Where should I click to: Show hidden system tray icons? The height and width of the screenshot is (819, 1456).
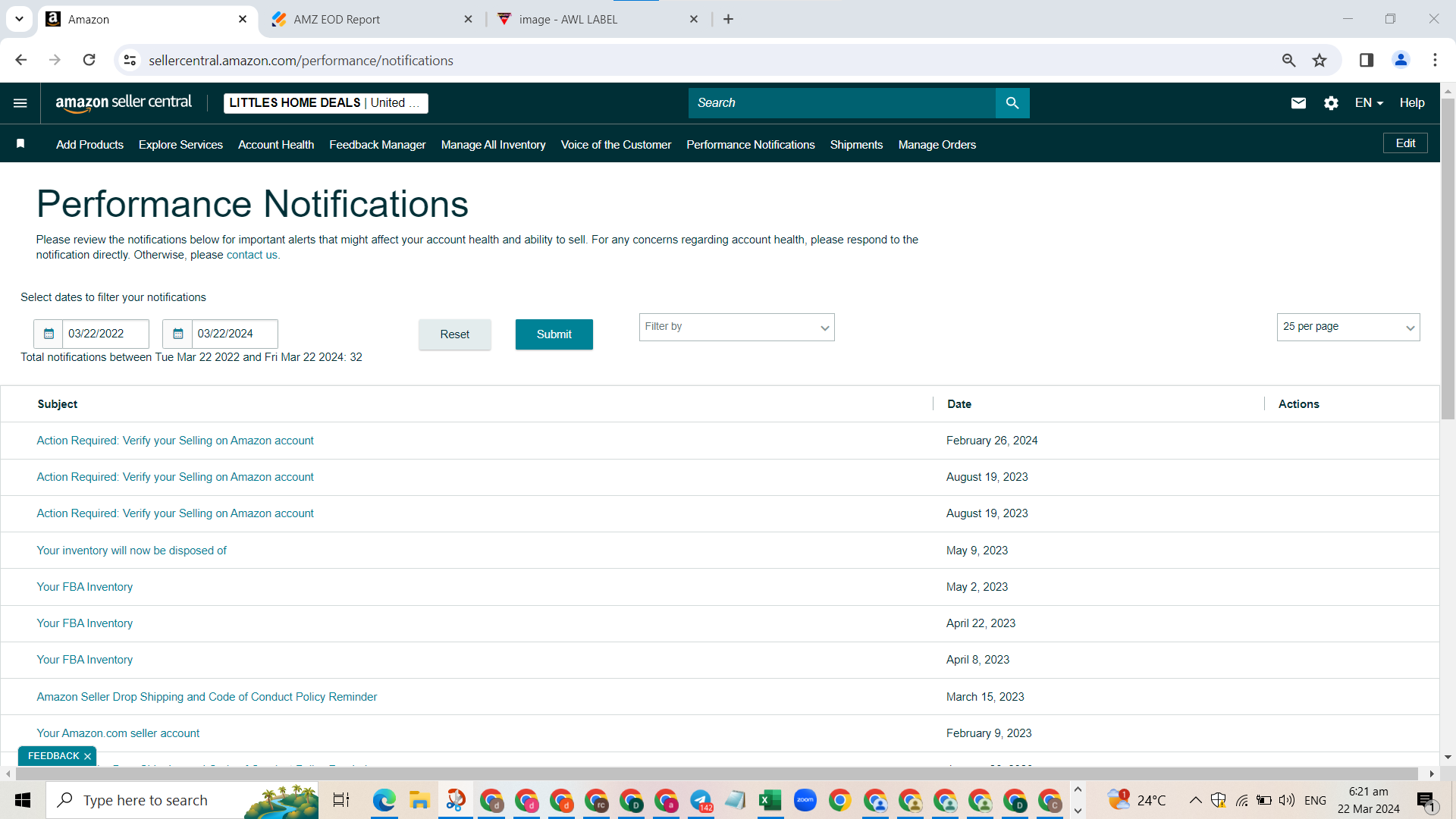pyautogui.click(x=1195, y=800)
